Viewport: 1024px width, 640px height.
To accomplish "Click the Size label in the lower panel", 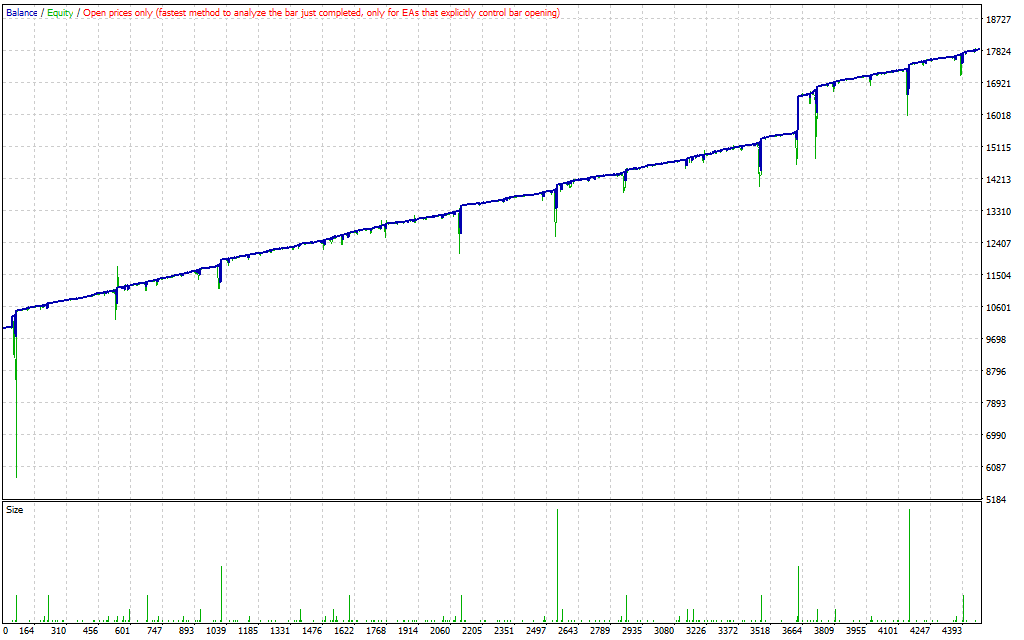I will pyautogui.click(x=15, y=510).
